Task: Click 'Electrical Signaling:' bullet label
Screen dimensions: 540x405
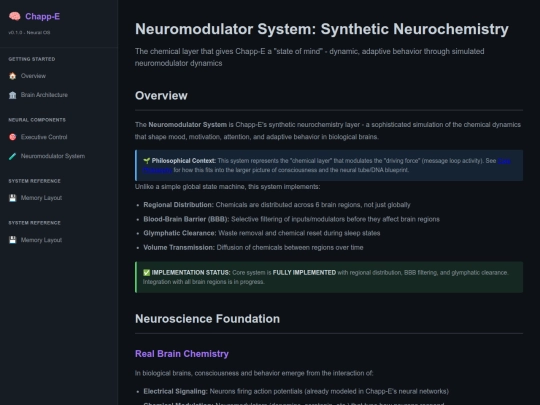Action: [175, 392]
